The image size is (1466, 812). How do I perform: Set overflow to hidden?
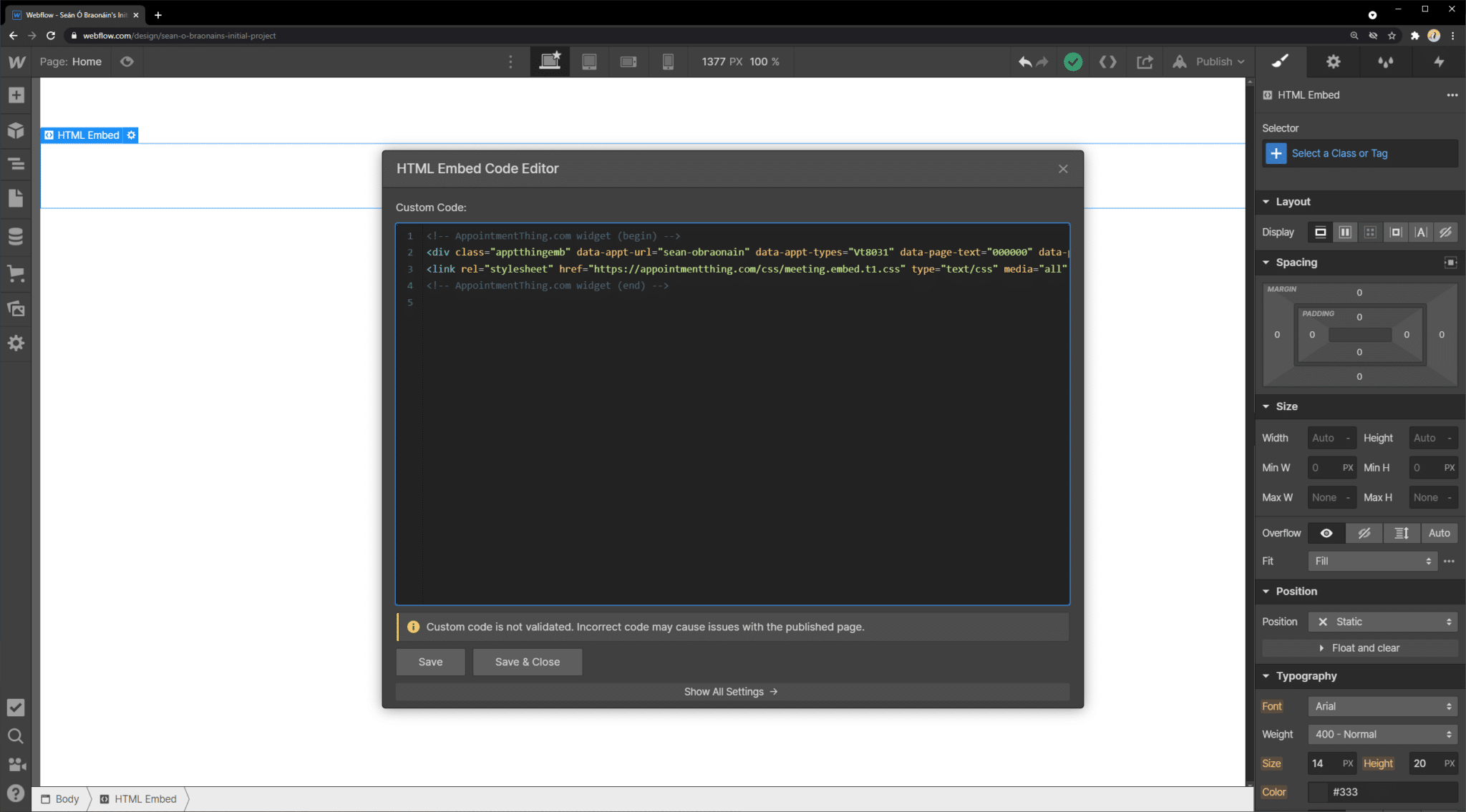pyautogui.click(x=1364, y=533)
